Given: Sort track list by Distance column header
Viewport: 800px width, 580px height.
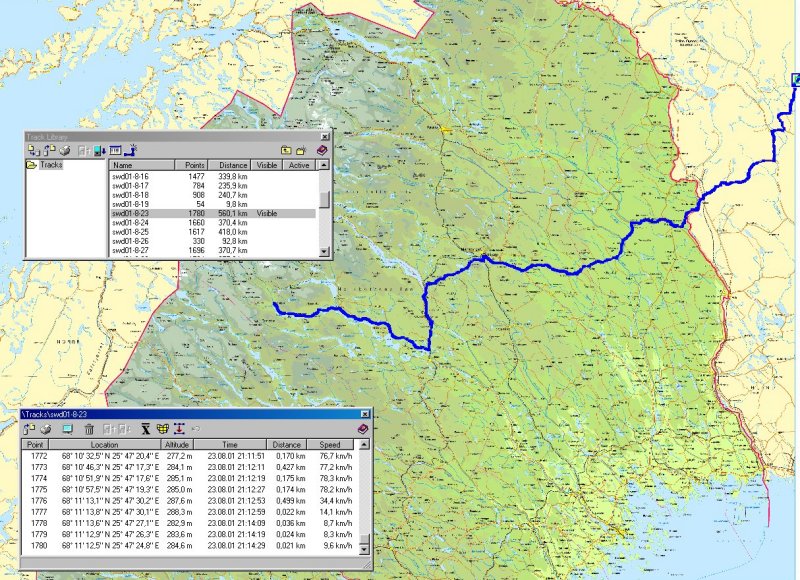Looking at the screenshot, I should click(232, 165).
